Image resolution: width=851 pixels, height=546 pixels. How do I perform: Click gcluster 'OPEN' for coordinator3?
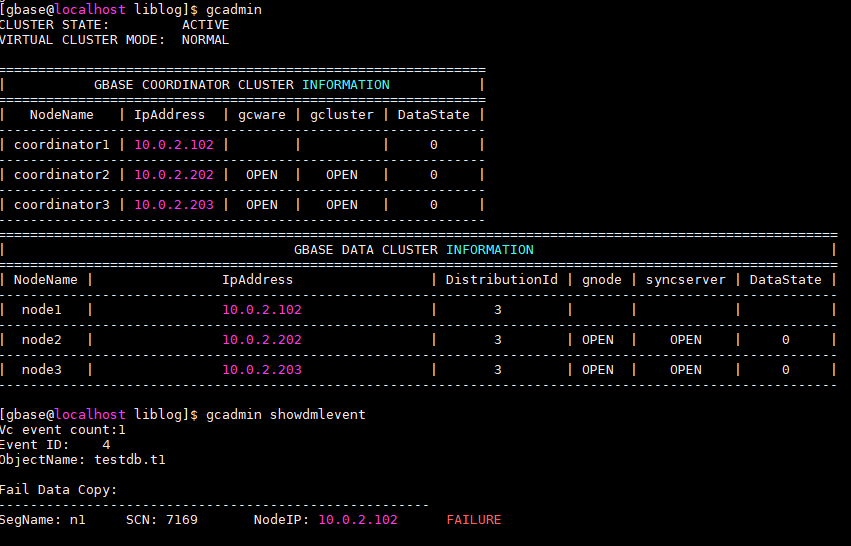pos(342,205)
